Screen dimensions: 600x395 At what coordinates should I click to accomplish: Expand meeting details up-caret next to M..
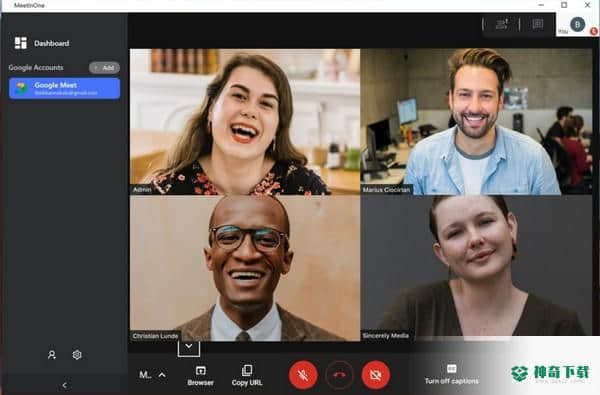tap(162, 375)
